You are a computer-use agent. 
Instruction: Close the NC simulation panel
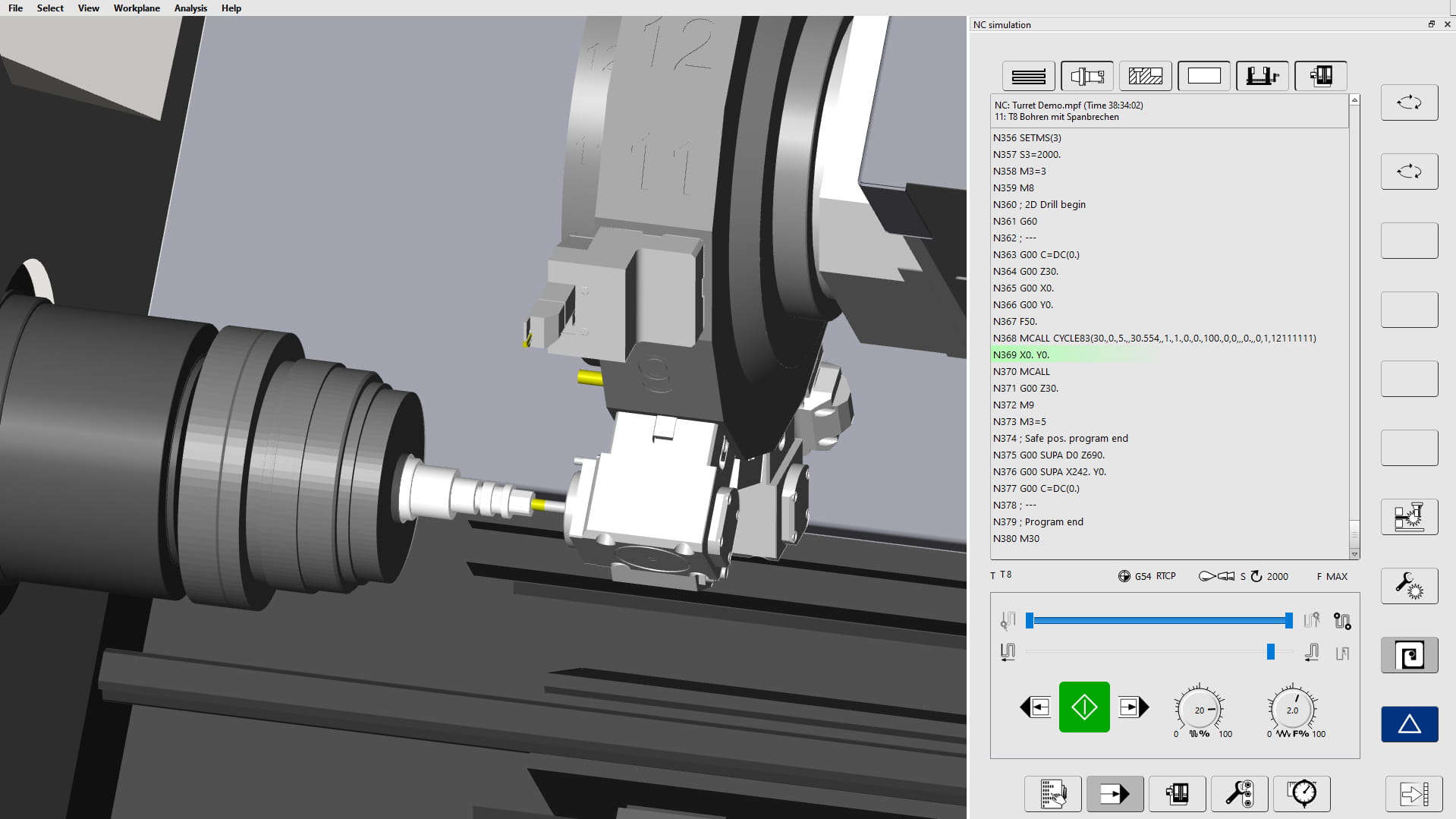click(x=1447, y=24)
